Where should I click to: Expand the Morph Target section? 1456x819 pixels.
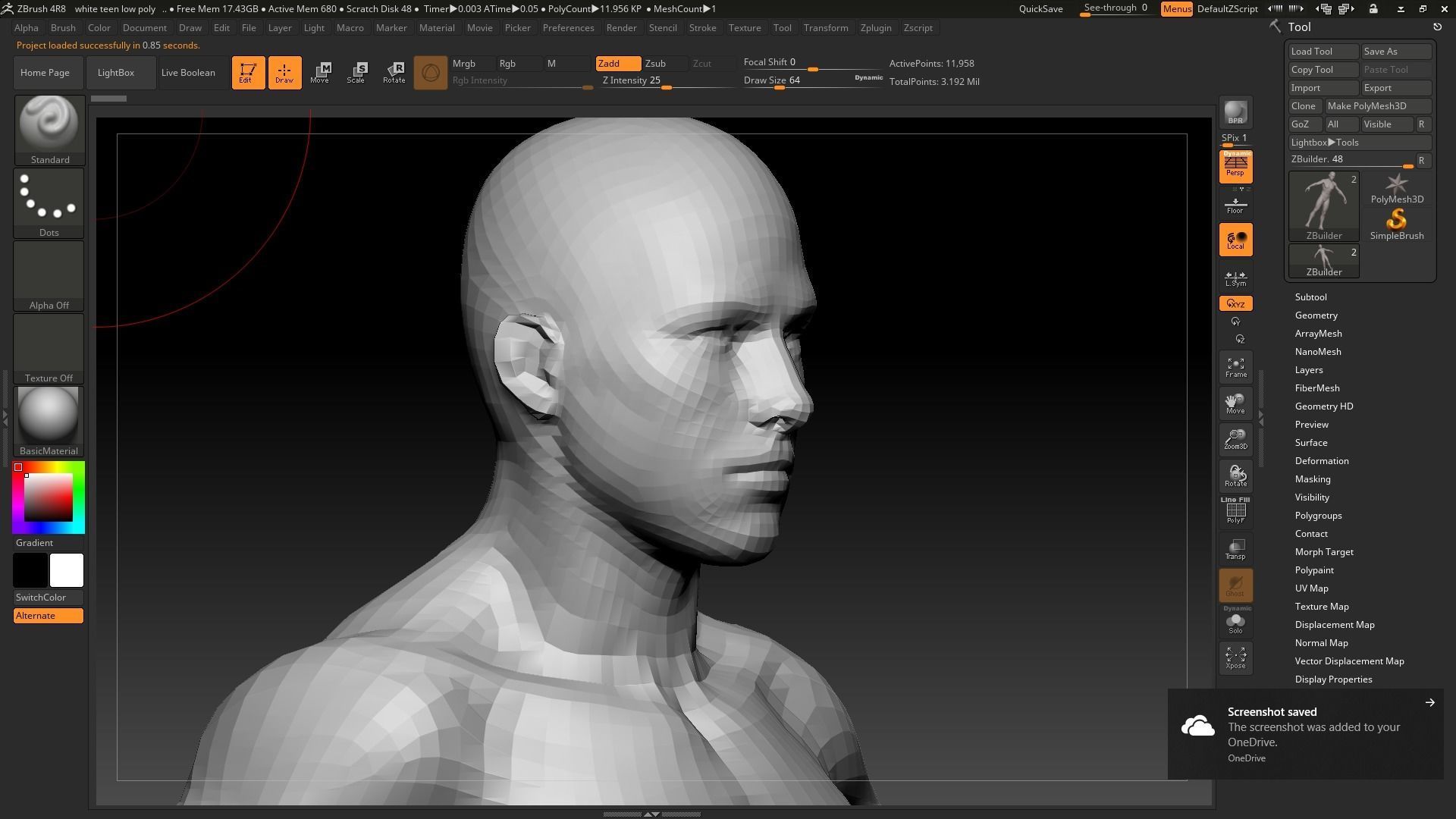point(1323,552)
